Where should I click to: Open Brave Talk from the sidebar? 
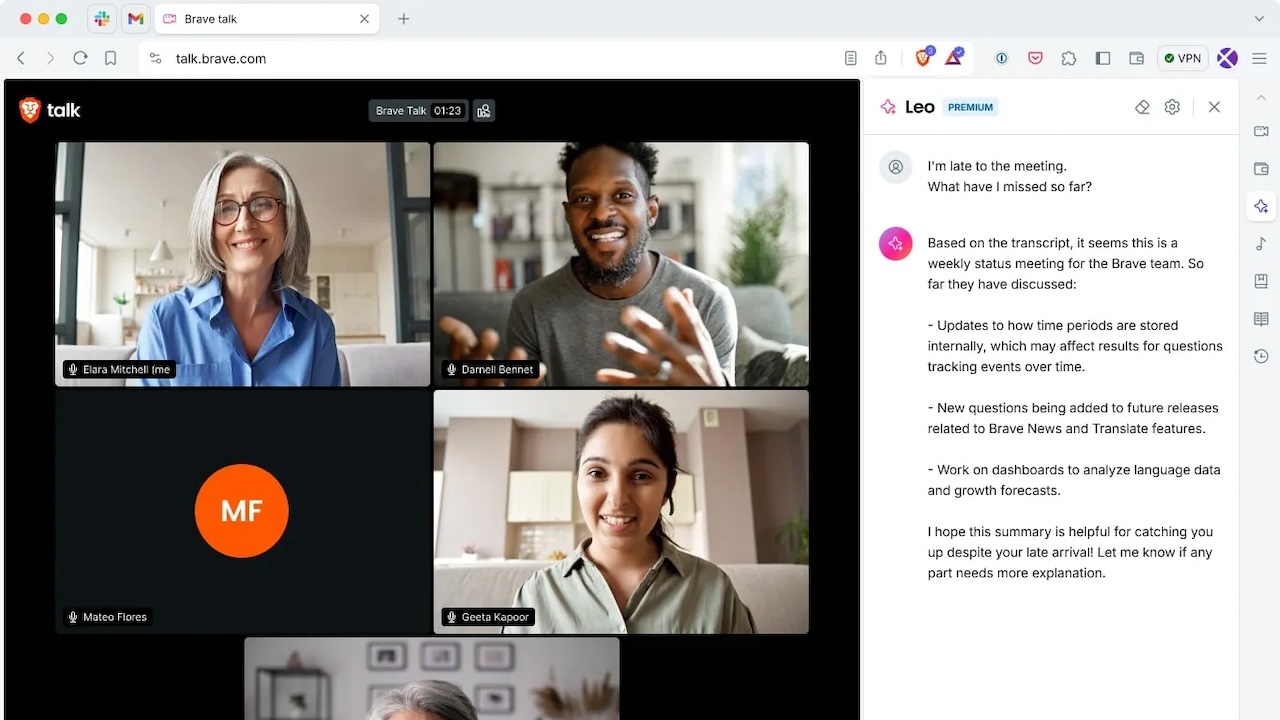click(x=1261, y=132)
